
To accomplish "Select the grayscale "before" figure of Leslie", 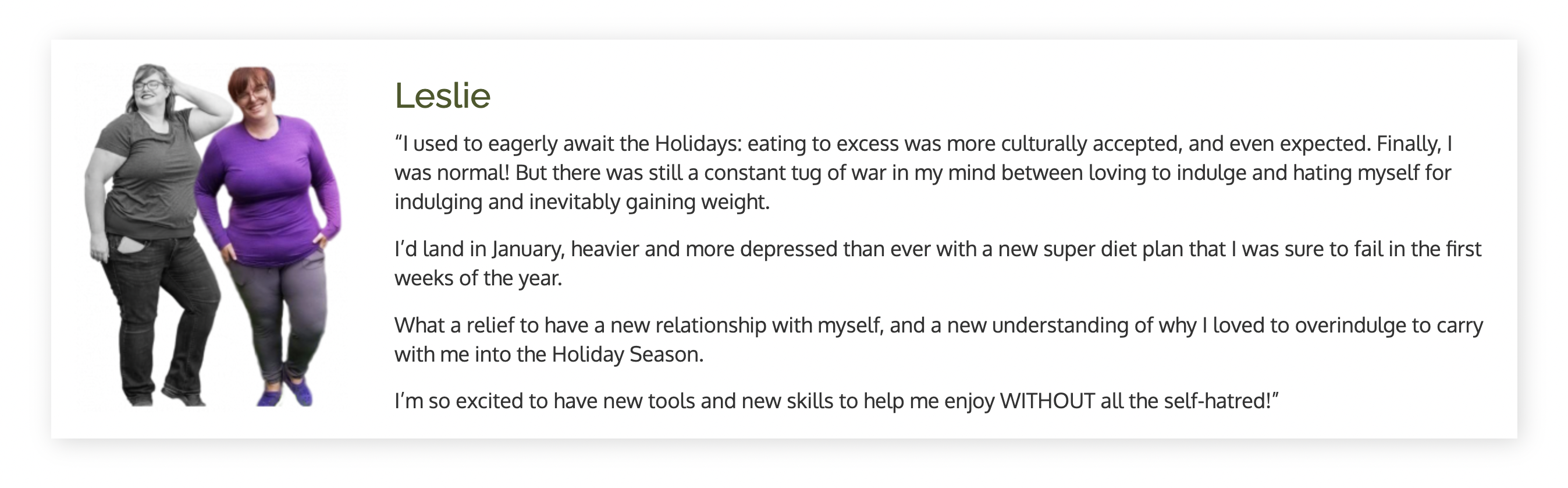I will 158,235.
